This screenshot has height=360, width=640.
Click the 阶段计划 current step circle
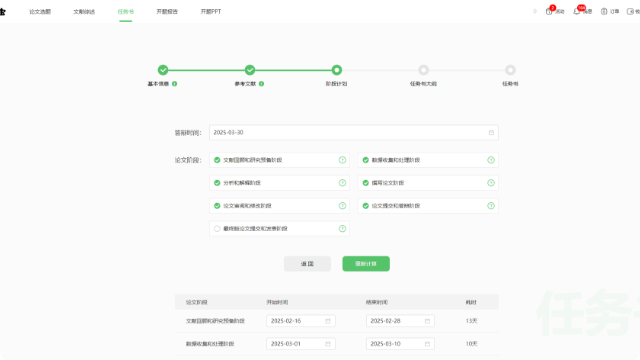tap(337, 70)
